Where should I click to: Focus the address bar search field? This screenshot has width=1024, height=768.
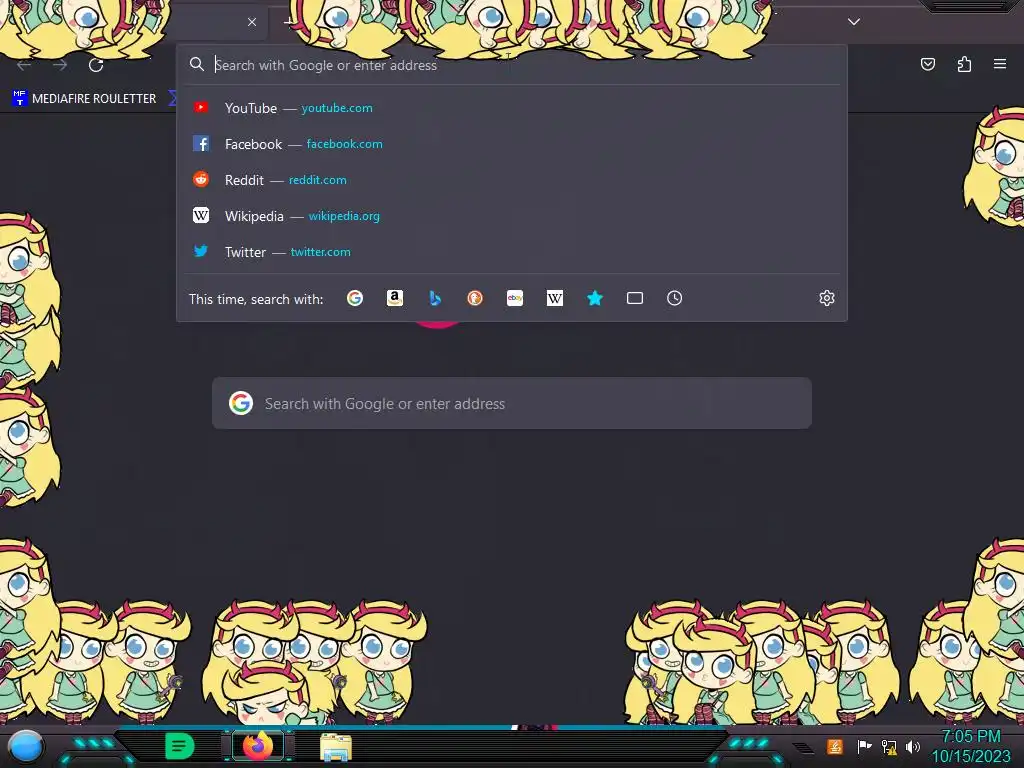pos(512,65)
